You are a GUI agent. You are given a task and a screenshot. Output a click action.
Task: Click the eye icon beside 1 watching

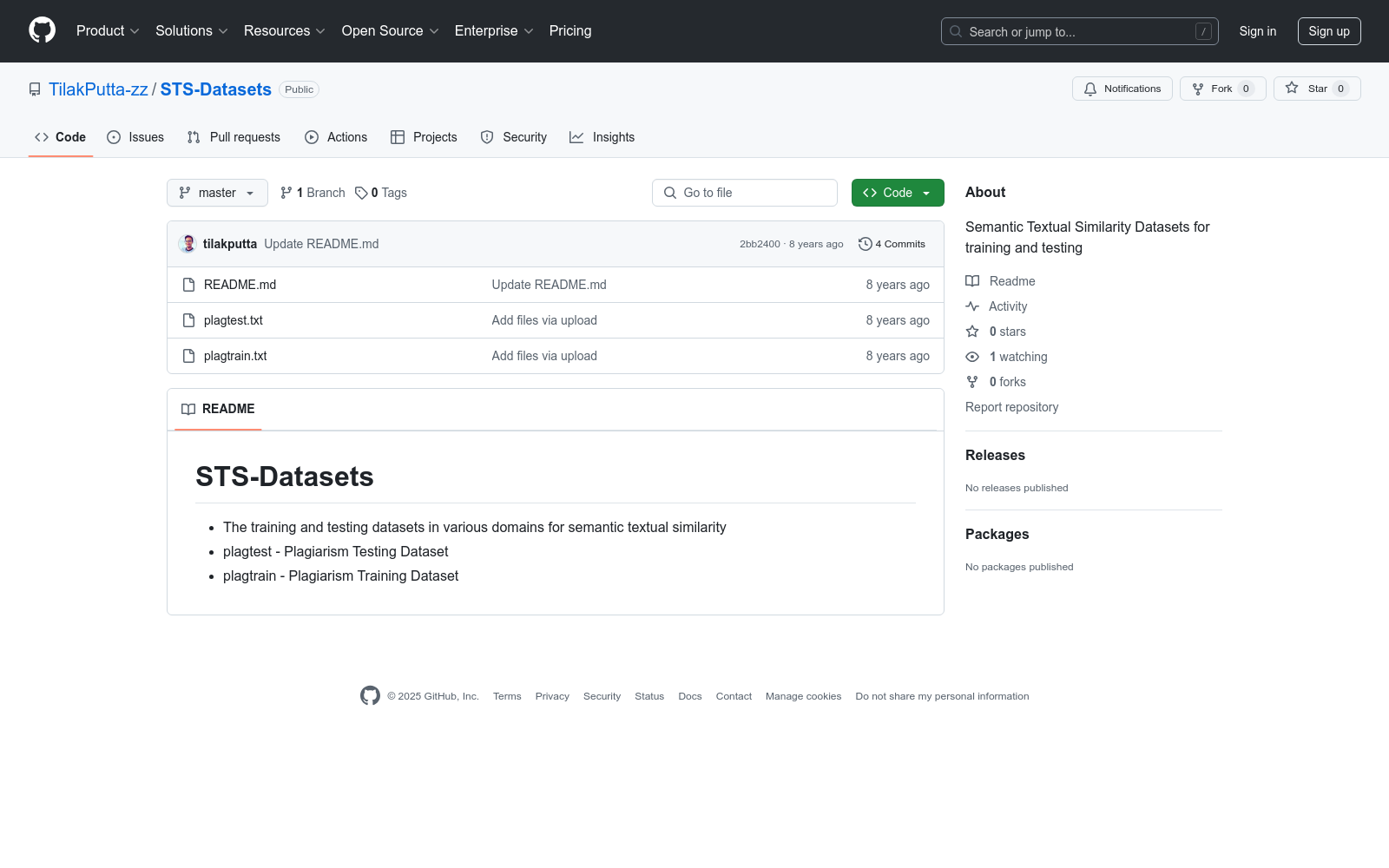[x=972, y=357]
